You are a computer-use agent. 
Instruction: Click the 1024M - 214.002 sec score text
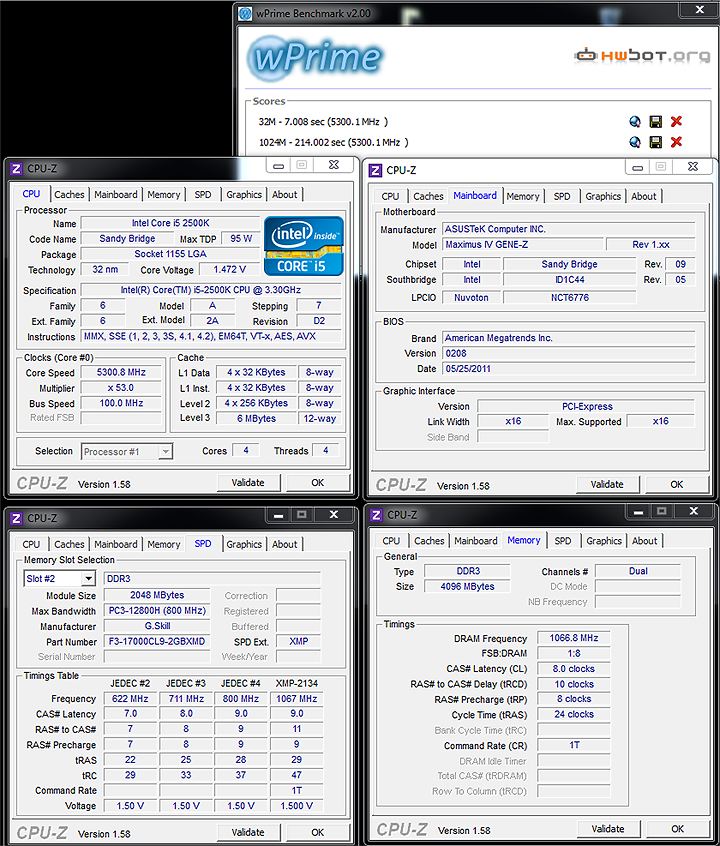(x=334, y=142)
